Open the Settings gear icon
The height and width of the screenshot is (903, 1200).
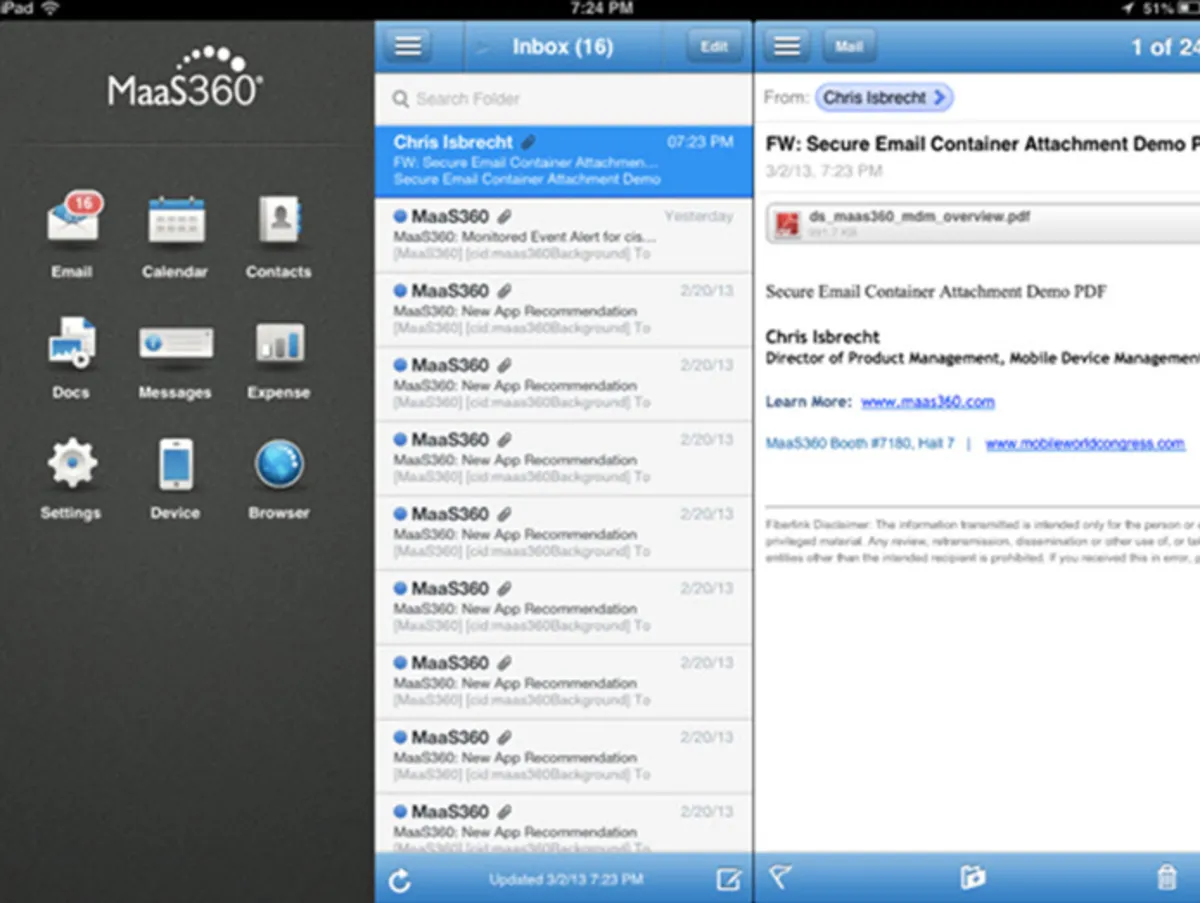[x=72, y=465]
